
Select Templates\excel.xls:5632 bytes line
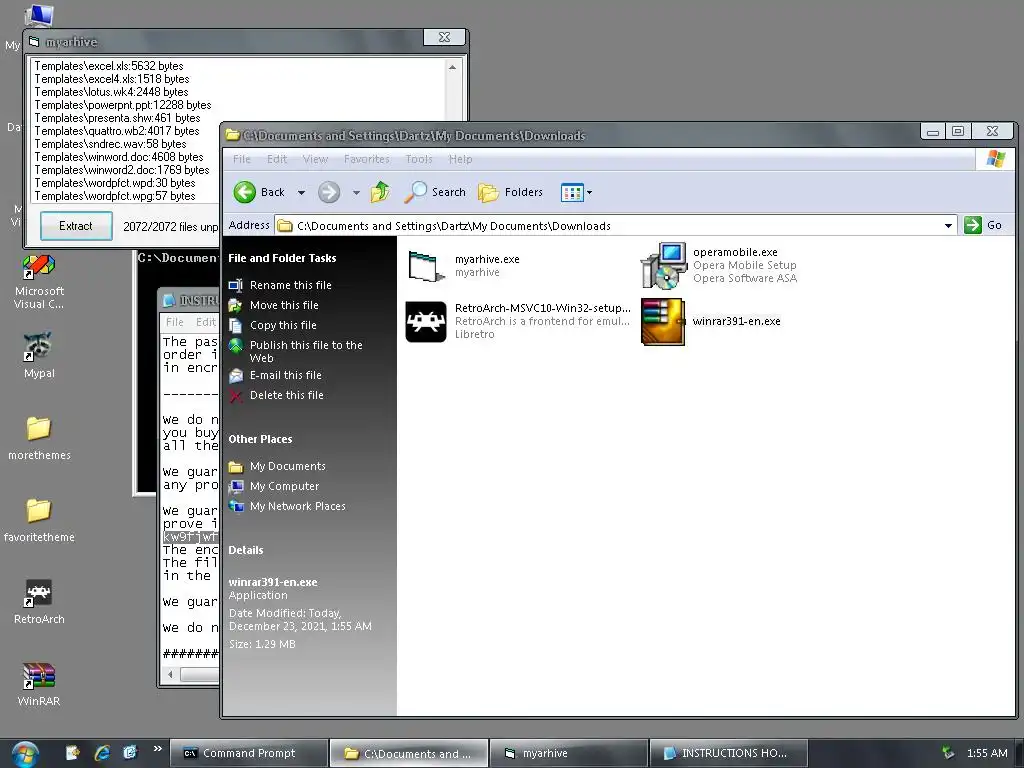108,66
